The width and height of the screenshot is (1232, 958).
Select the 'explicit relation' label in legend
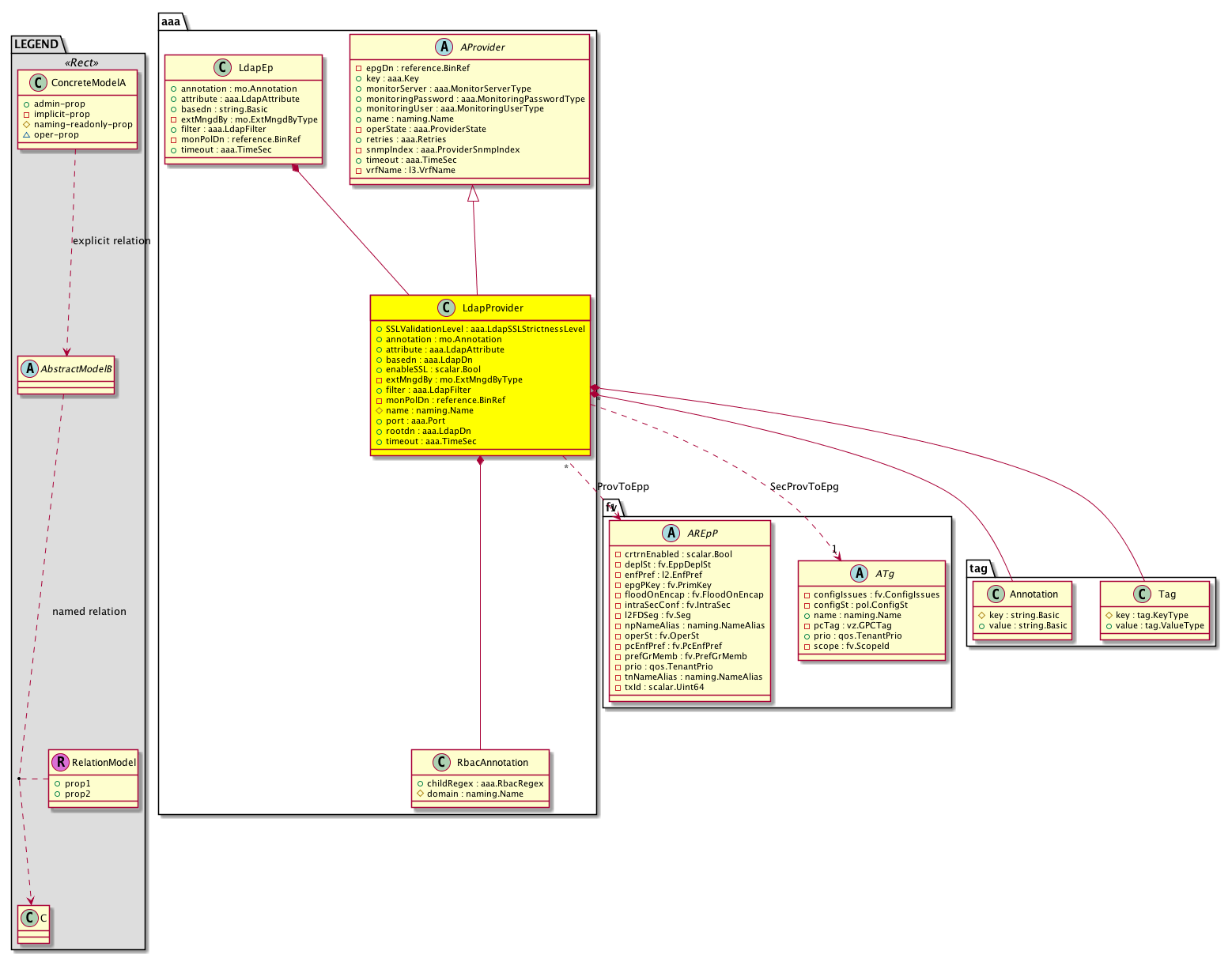click(111, 241)
